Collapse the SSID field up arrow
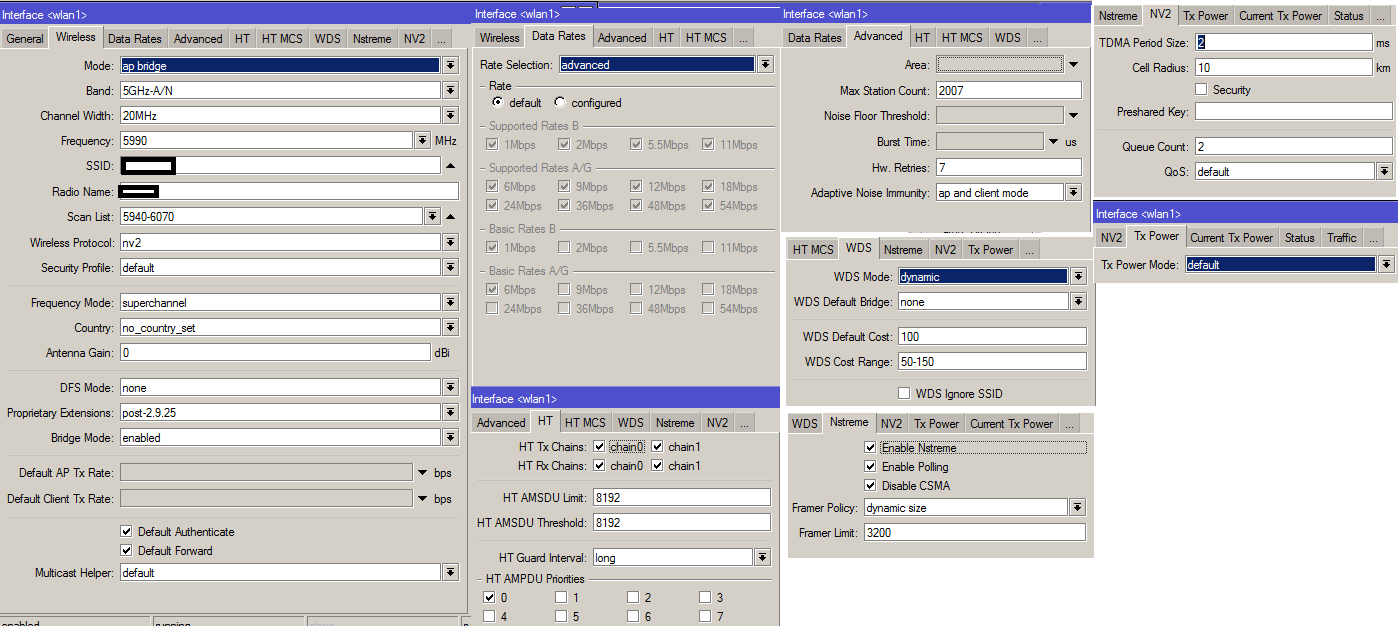The image size is (1398, 626). 450,166
